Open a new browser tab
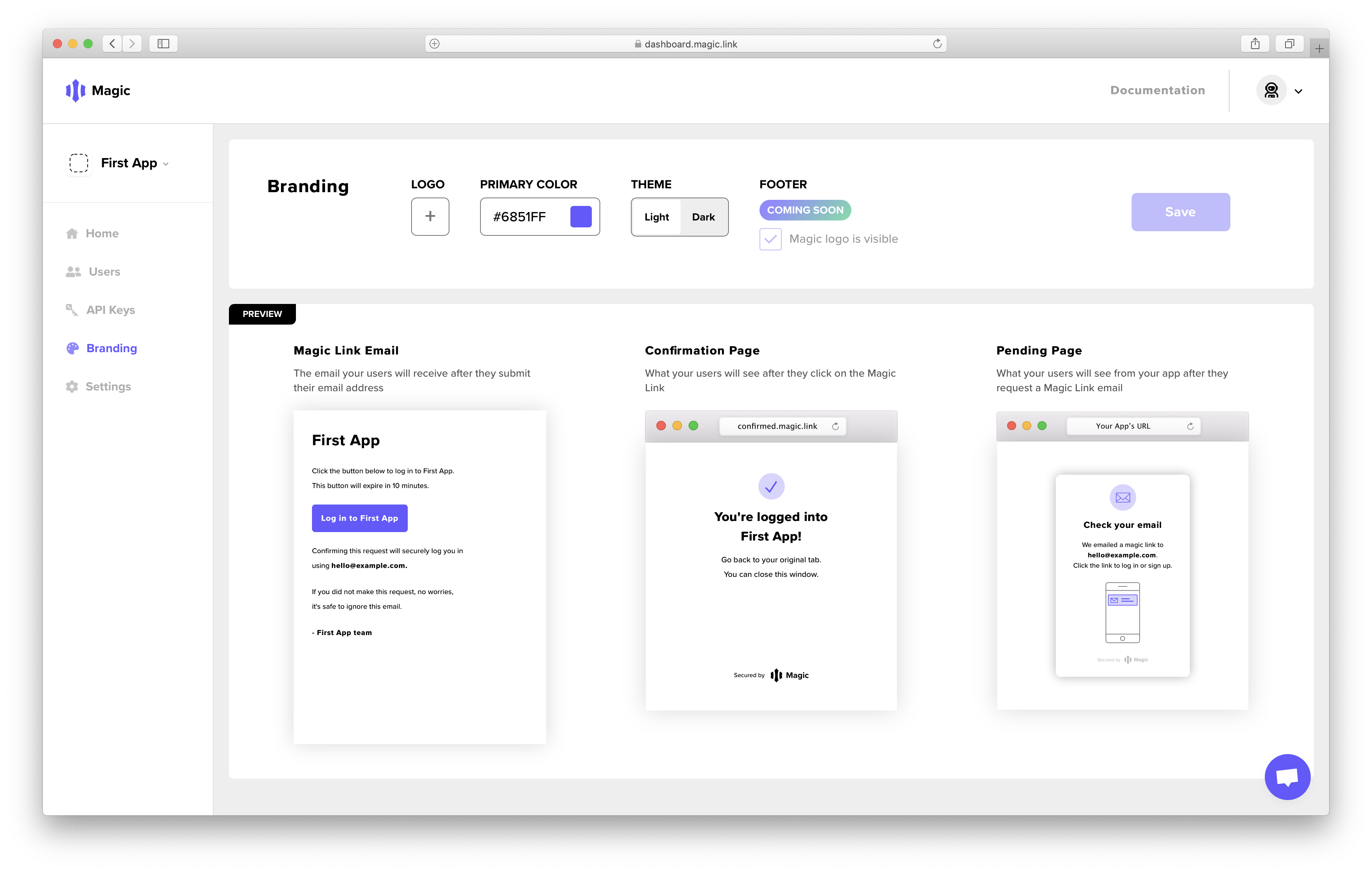The image size is (1372, 872). coord(1319,49)
